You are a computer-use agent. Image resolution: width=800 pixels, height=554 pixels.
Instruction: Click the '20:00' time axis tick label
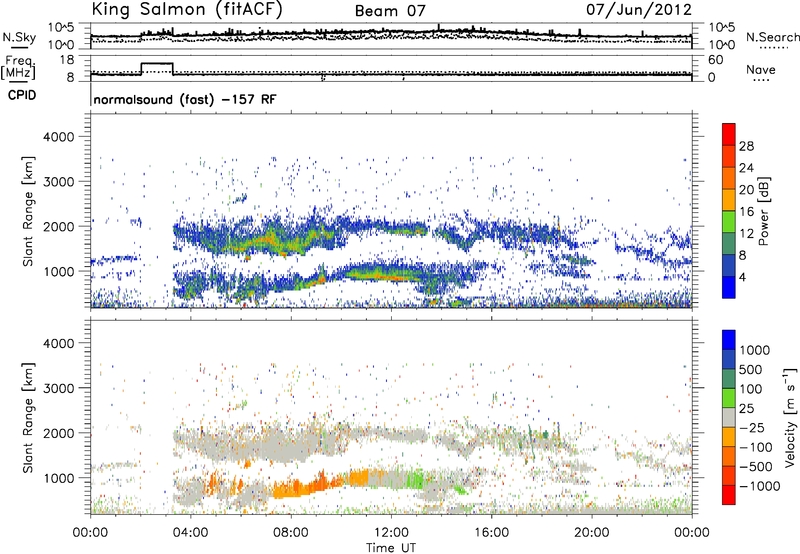pyautogui.click(x=592, y=533)
